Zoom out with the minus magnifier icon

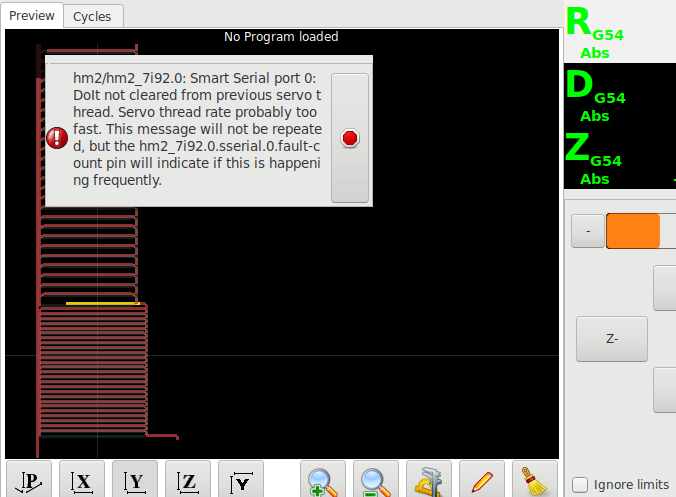tap(376, 480)
